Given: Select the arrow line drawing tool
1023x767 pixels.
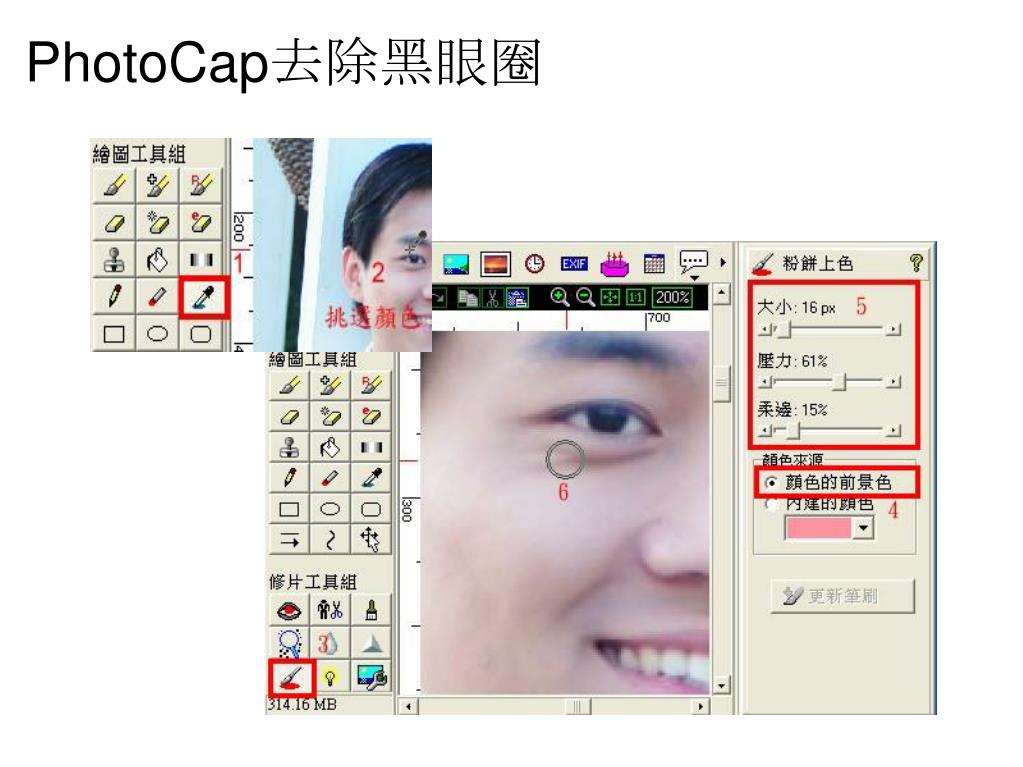Looking at the screenshot, I should coord(290,539).
